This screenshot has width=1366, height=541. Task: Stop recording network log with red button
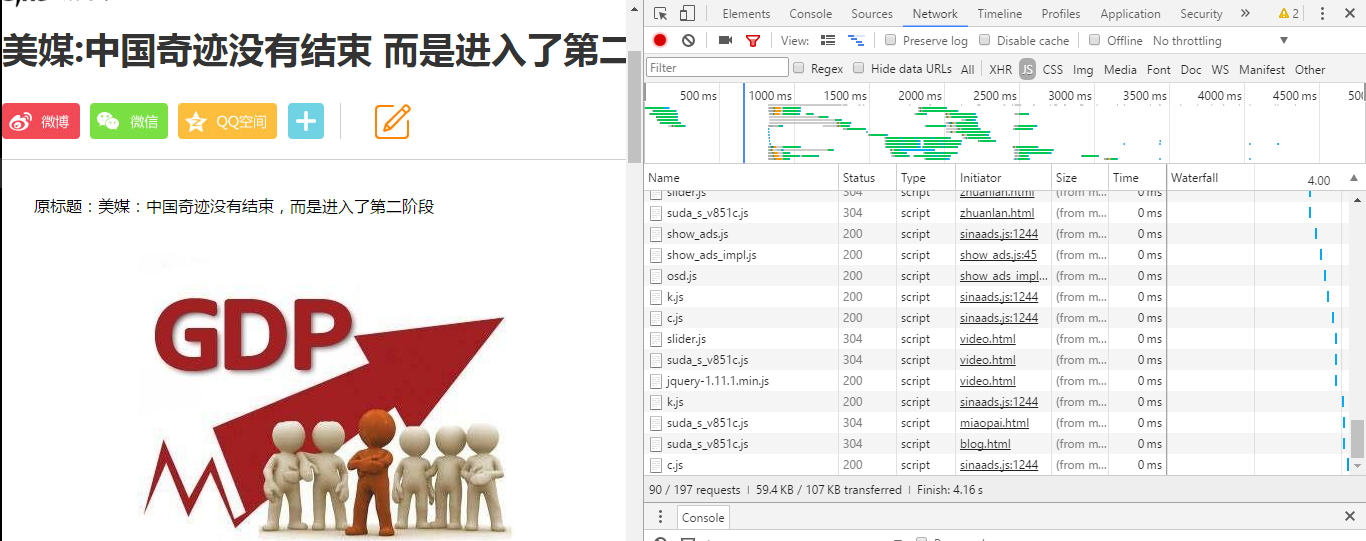[x=660, y=41]
